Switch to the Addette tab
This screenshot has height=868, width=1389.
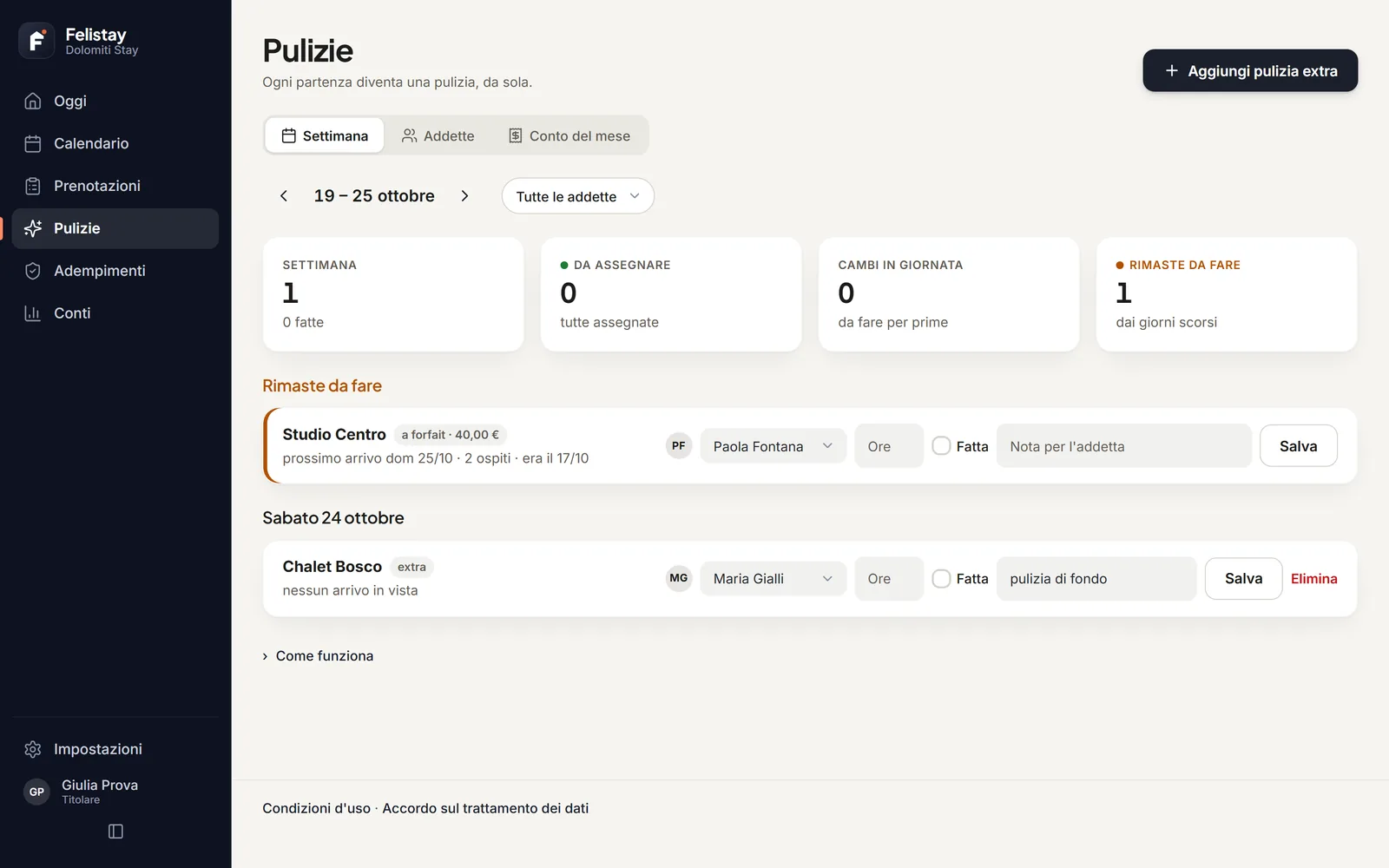coord(438,135)
